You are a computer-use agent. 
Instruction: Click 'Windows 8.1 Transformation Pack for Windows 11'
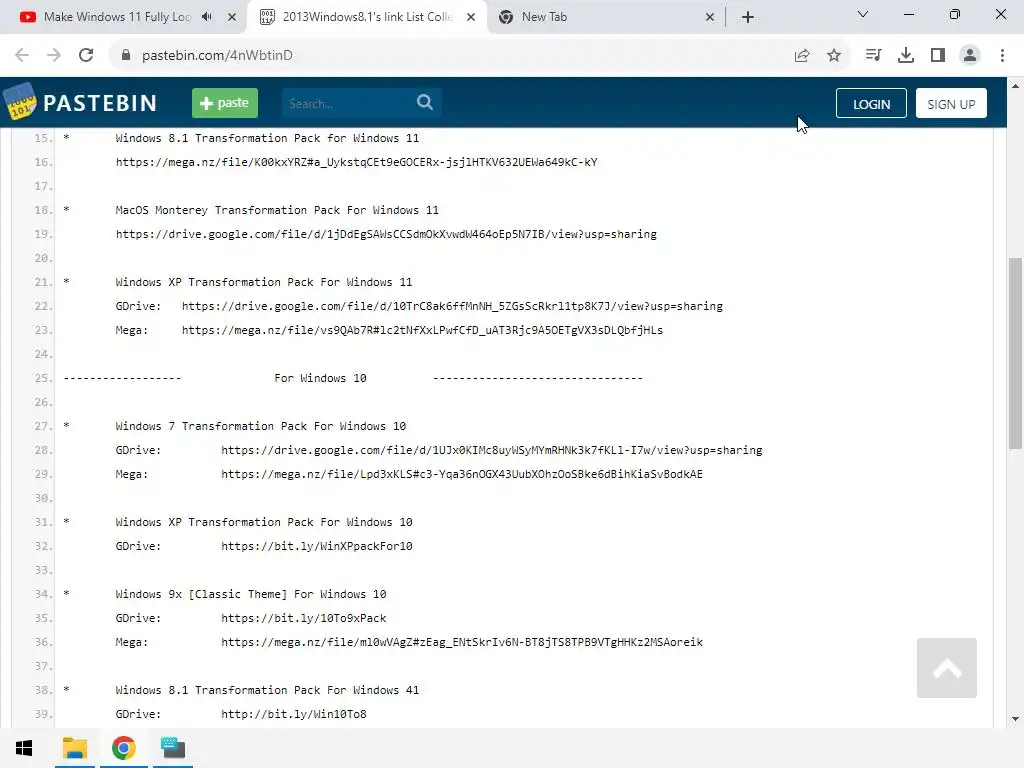point(267,138)
